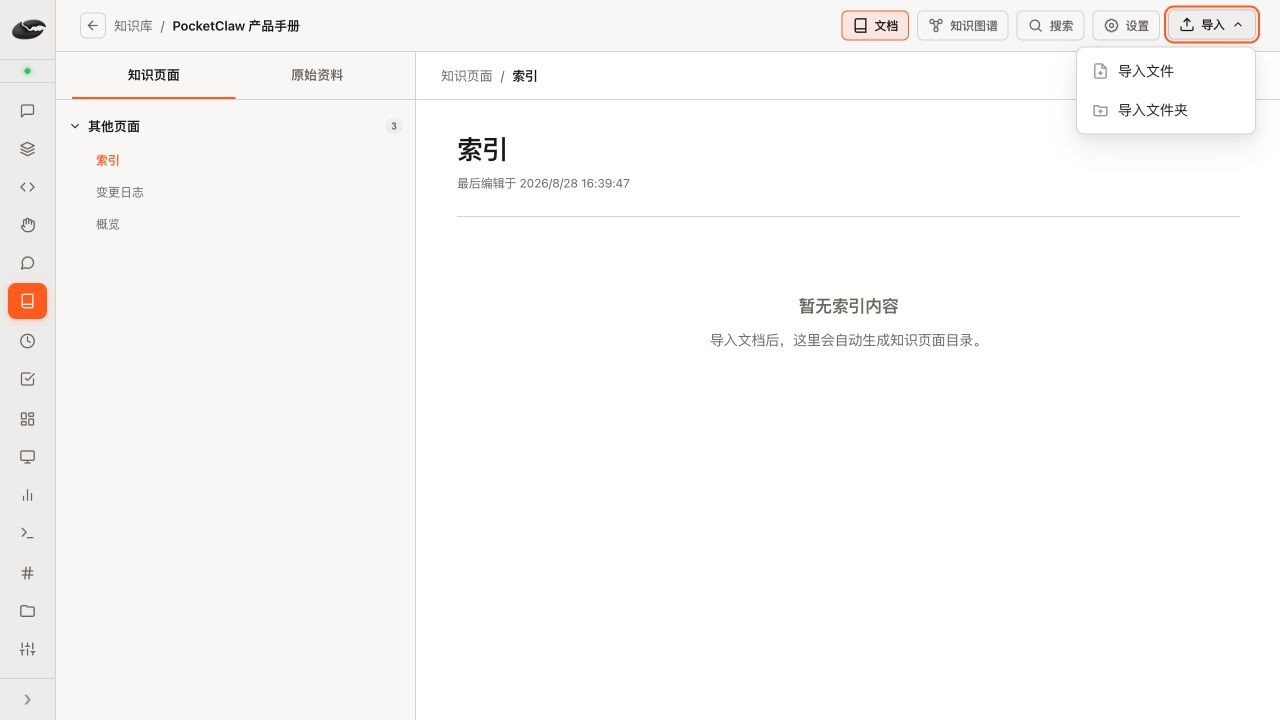Image resolution: width=1280 pixels, height=720 pixels.
Task: Open the knowledge base book sidebar icon
Action: pyautogui.click(x=27, y=301)
